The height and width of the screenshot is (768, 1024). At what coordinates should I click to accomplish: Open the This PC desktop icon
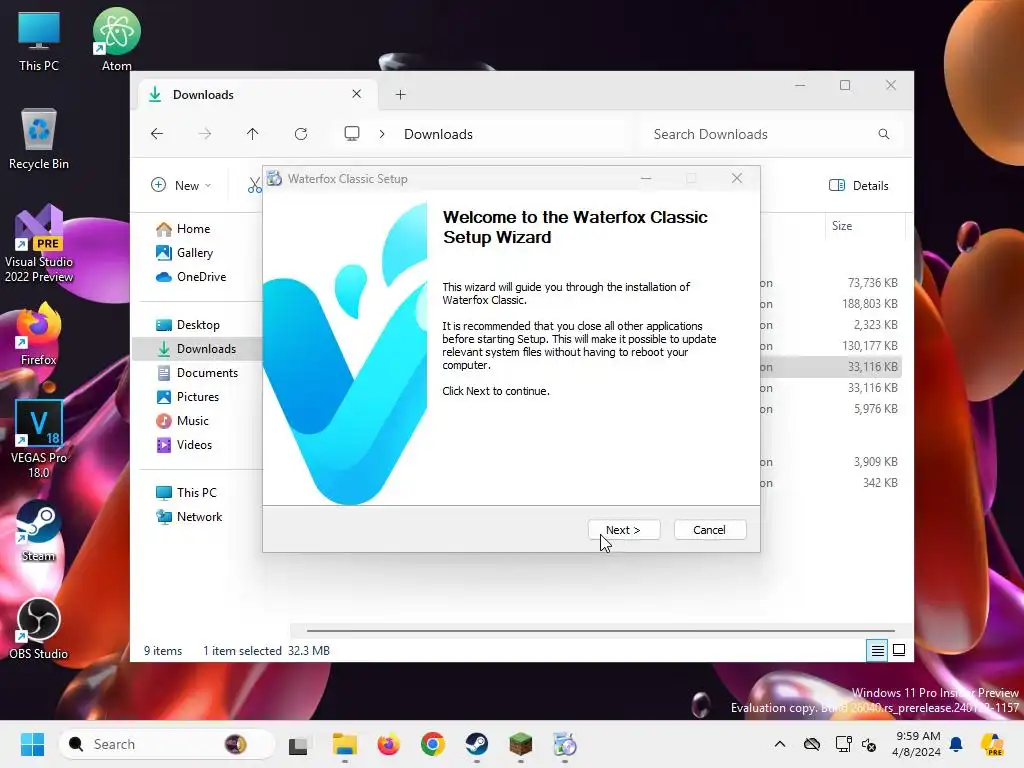(x=39, y=40)
